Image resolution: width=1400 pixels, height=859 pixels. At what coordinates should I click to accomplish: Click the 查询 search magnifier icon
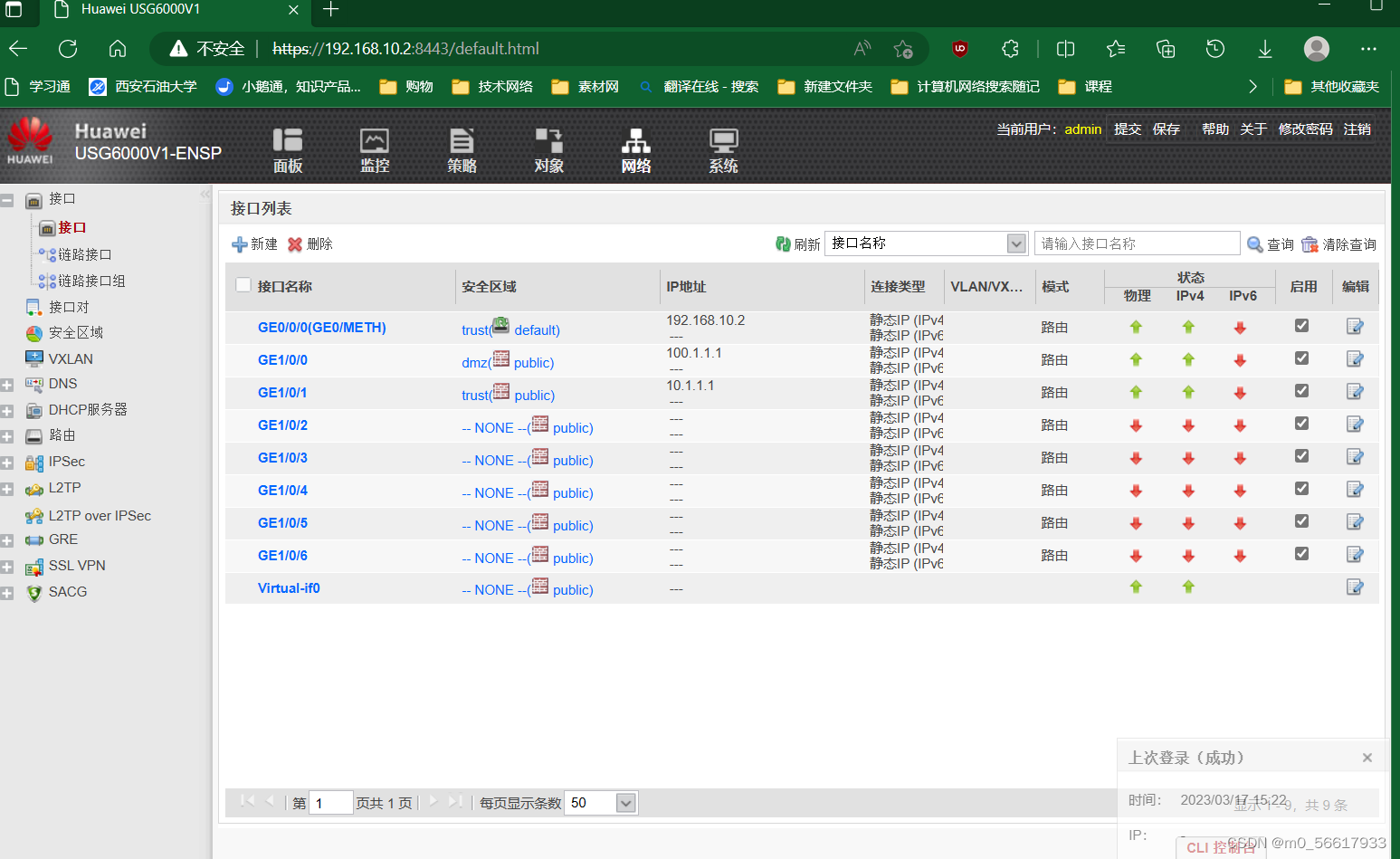click(1255, 244)
